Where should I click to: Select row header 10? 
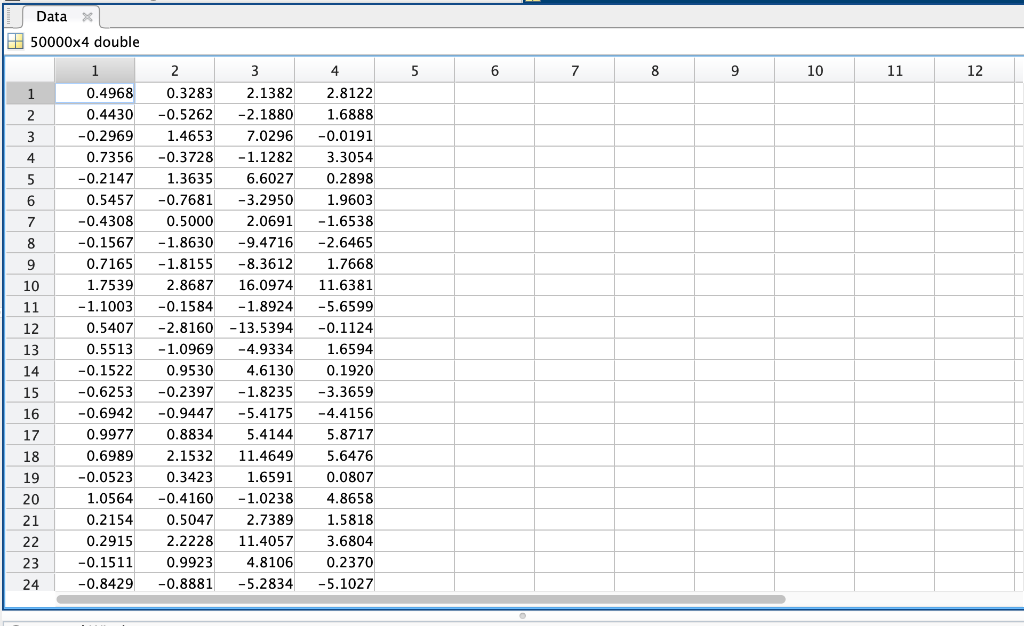coord(31,285)
